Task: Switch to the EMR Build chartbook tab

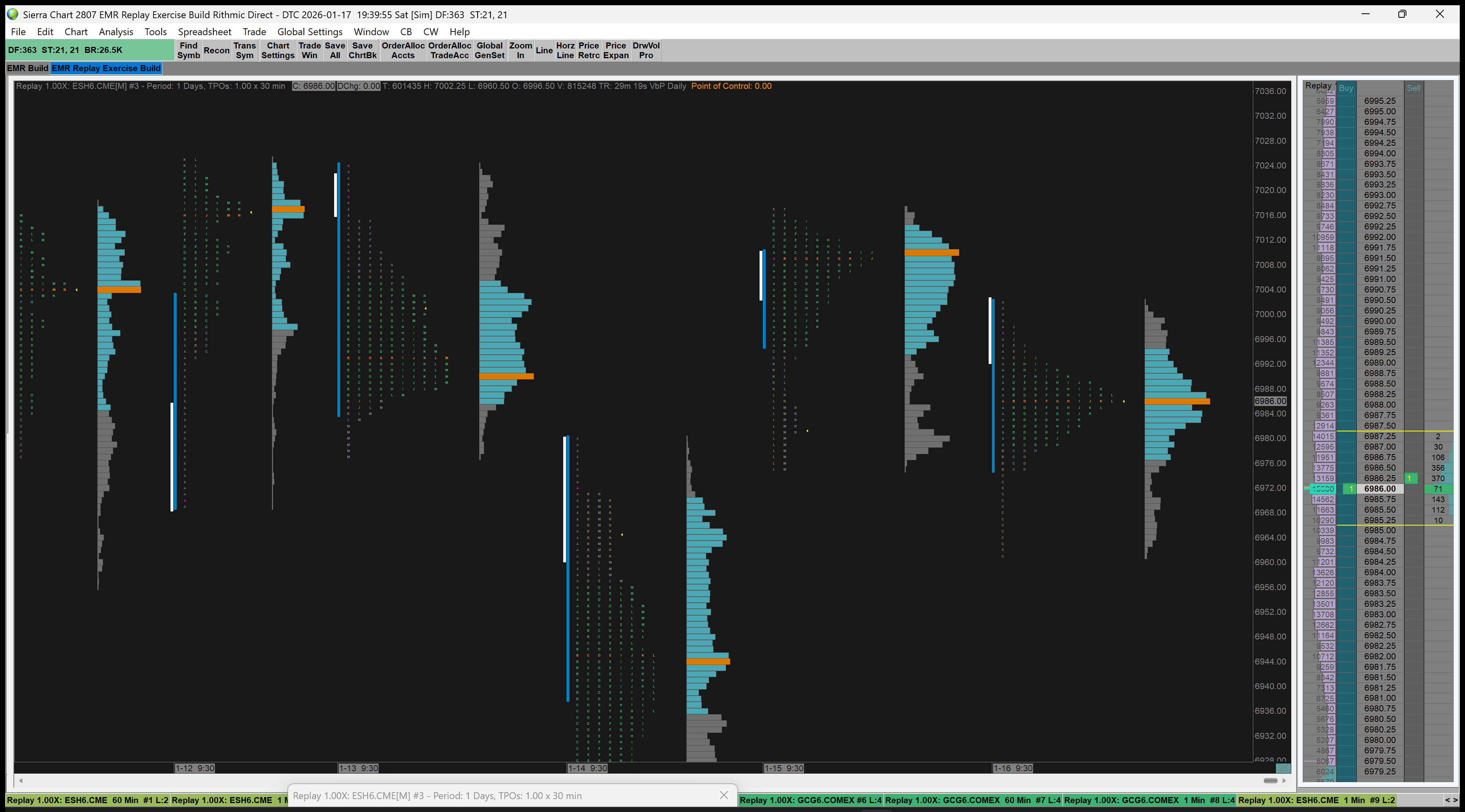Action: [27, 68]
